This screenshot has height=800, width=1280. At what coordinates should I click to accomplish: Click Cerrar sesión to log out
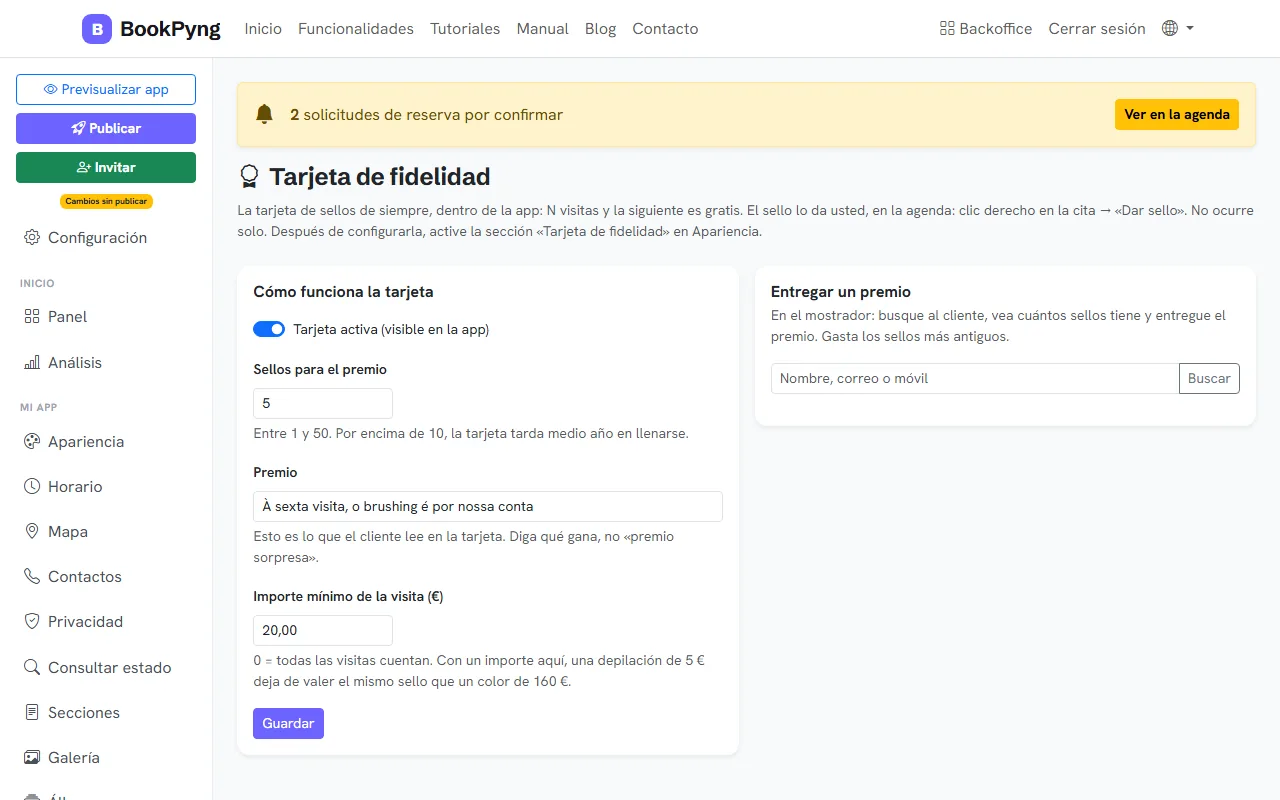[x=1097, y=29]
